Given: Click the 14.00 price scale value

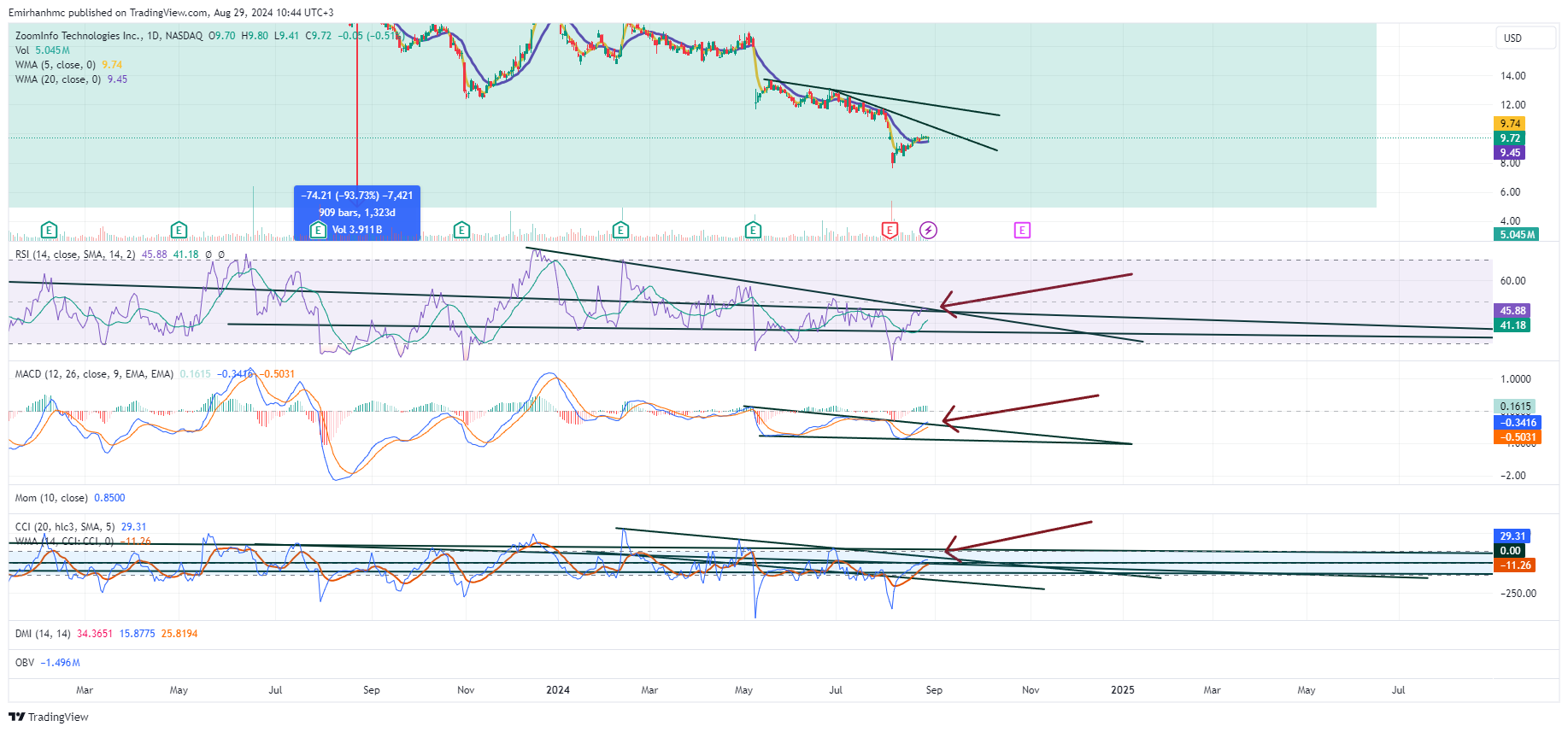Looking at the screenshot, I should (x=1512, y=76).
